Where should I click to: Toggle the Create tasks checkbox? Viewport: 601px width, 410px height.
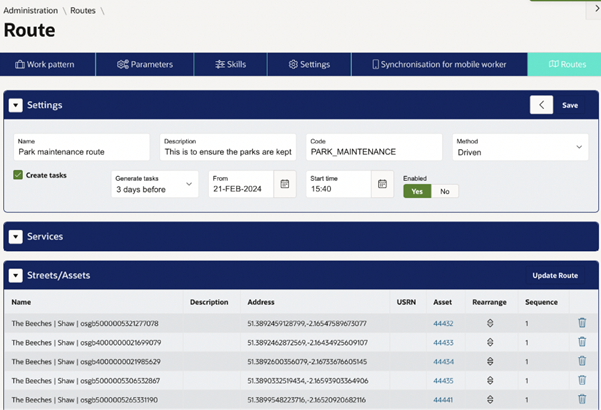[18, 175]
